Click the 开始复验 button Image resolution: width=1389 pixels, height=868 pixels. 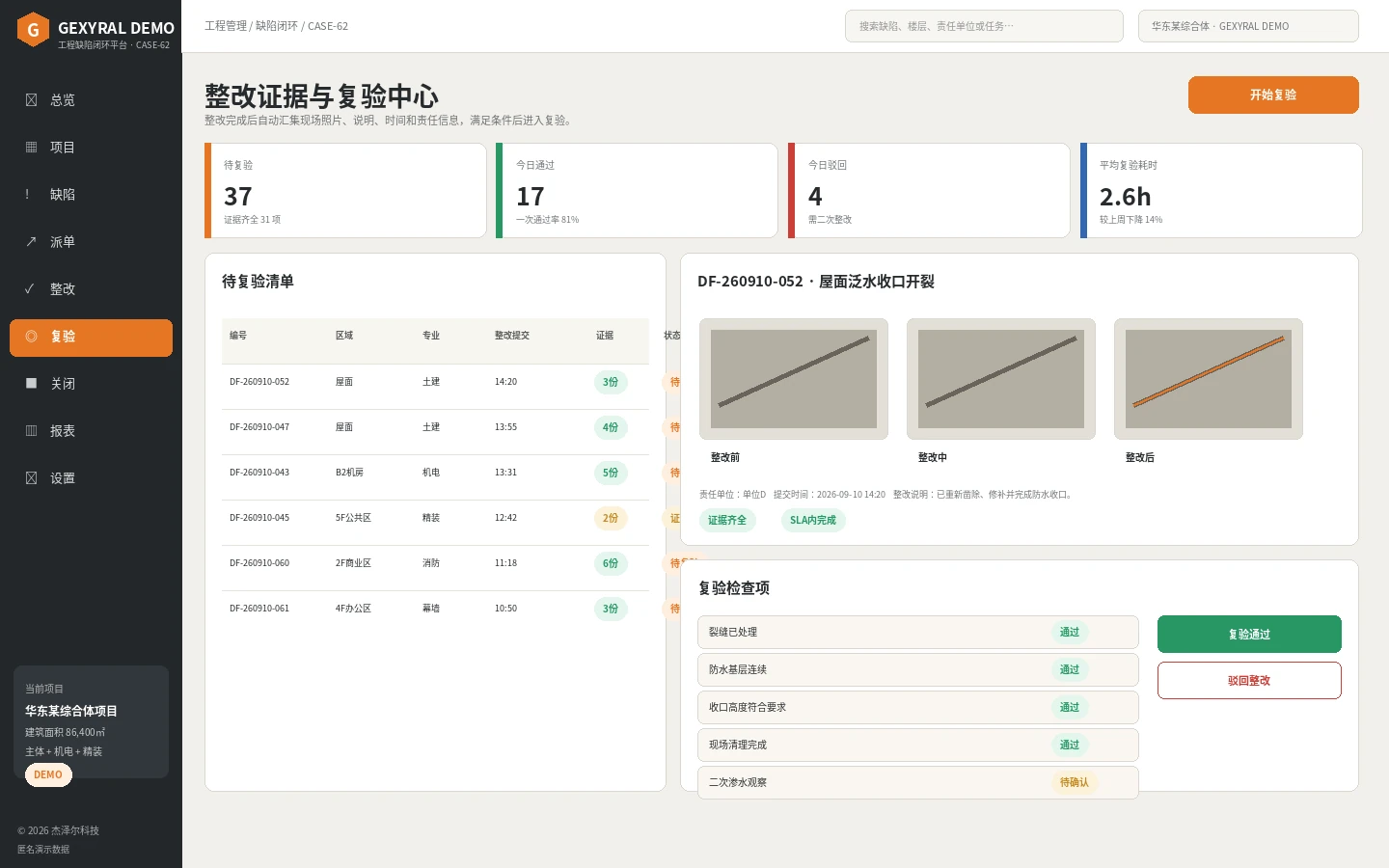click(x=1273, y=95)
